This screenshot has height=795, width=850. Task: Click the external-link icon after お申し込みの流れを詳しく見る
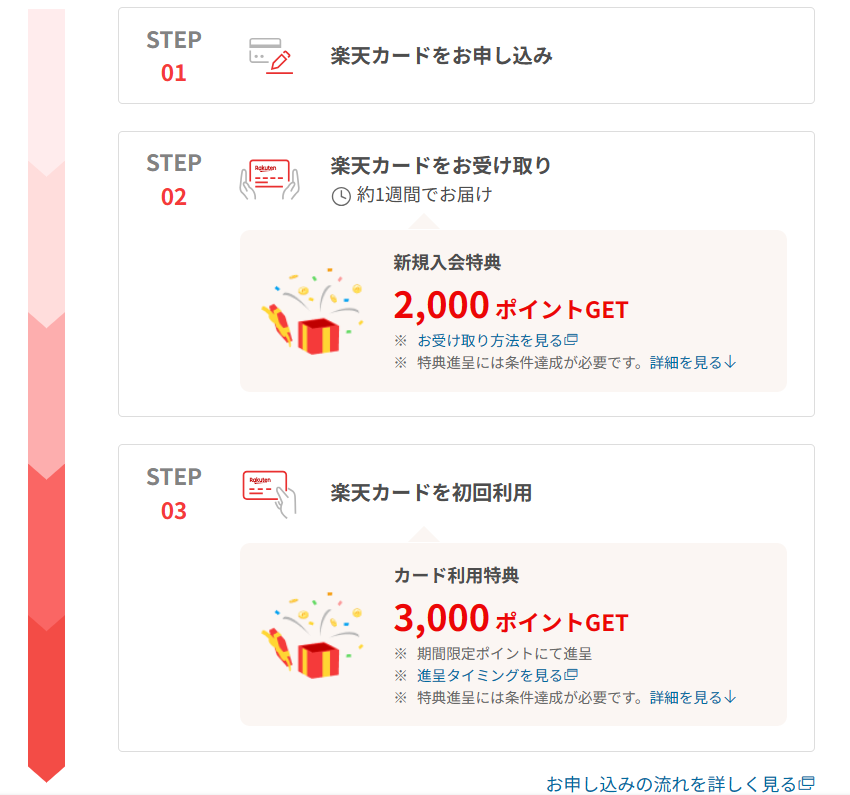pyautogui.click(x=807, y=783)
